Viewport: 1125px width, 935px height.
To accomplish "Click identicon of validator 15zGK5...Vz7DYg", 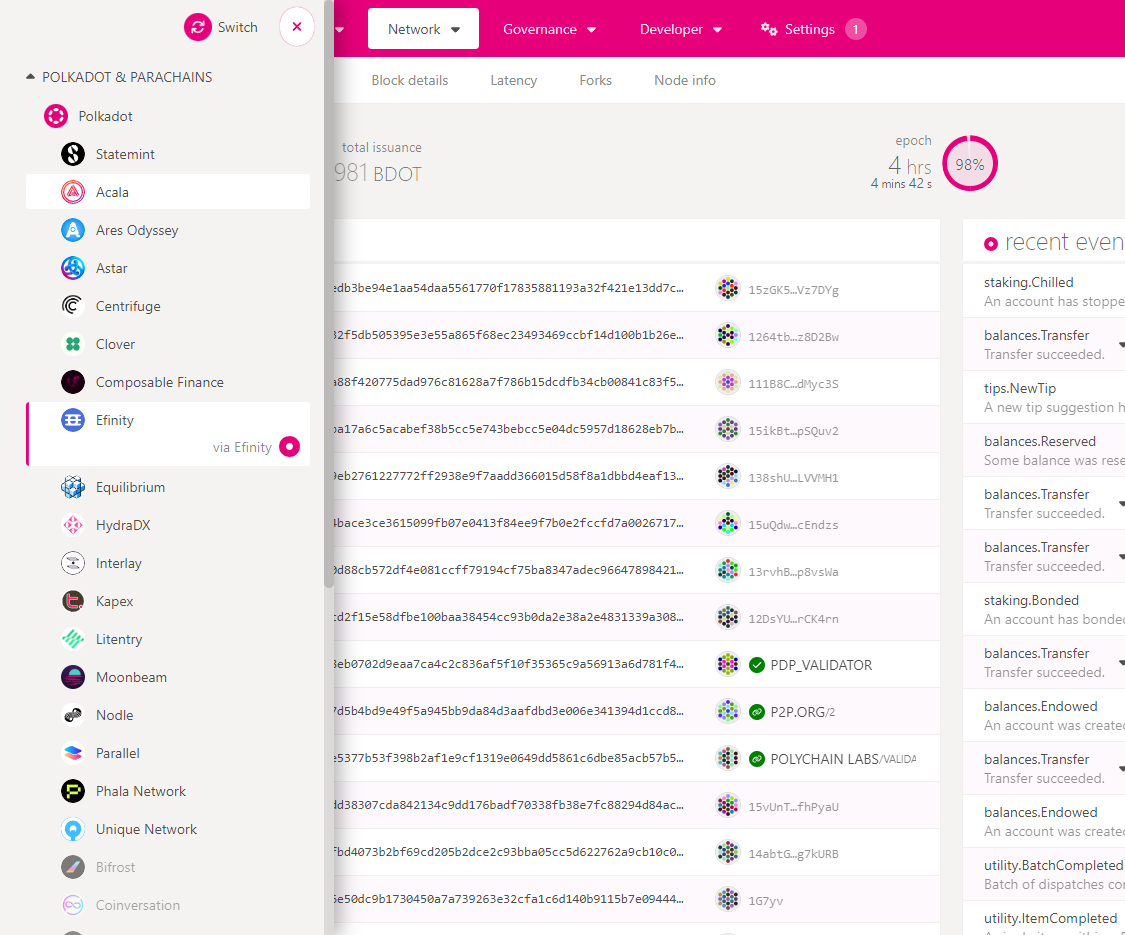I will (728, 288).
